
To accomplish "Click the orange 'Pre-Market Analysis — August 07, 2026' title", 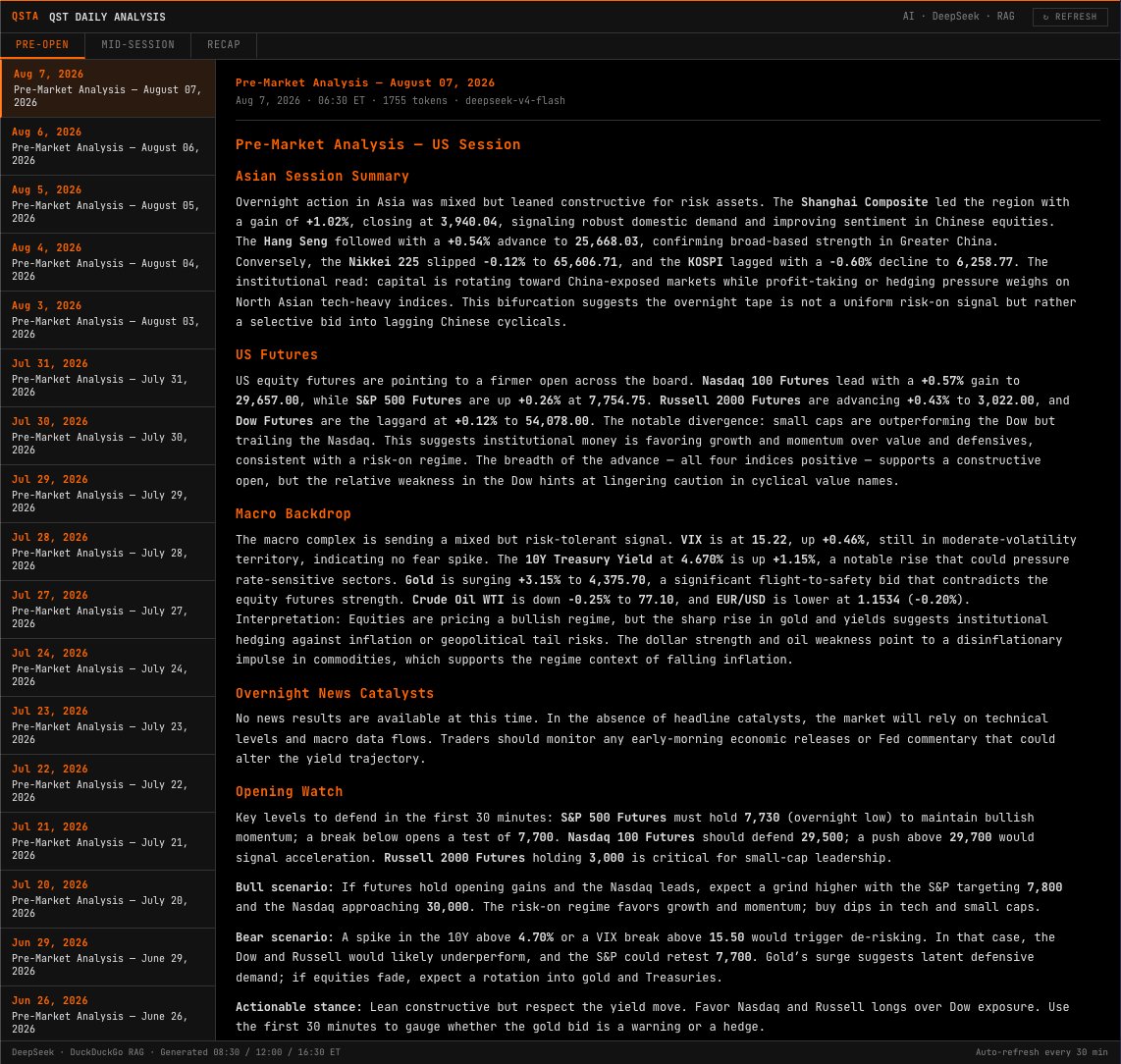I will (x=365, y=83).
